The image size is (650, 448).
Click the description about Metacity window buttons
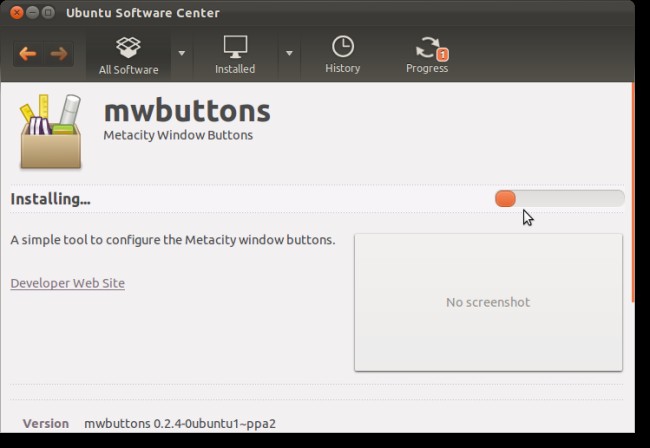(x=173, y=240)
